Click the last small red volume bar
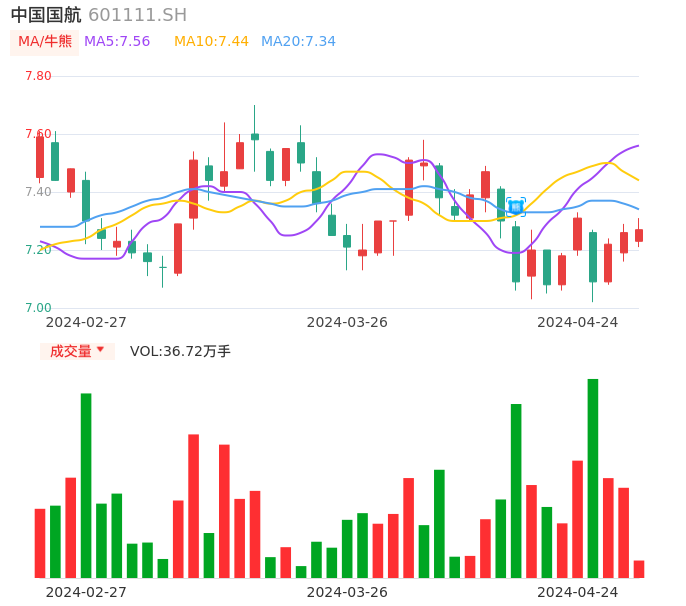 coord(639,569)
